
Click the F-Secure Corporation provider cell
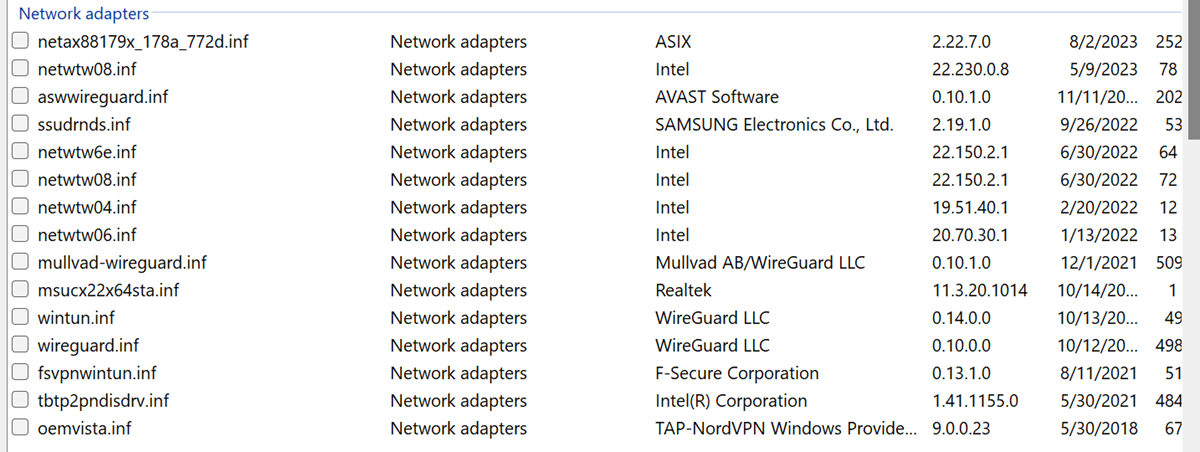737,373
